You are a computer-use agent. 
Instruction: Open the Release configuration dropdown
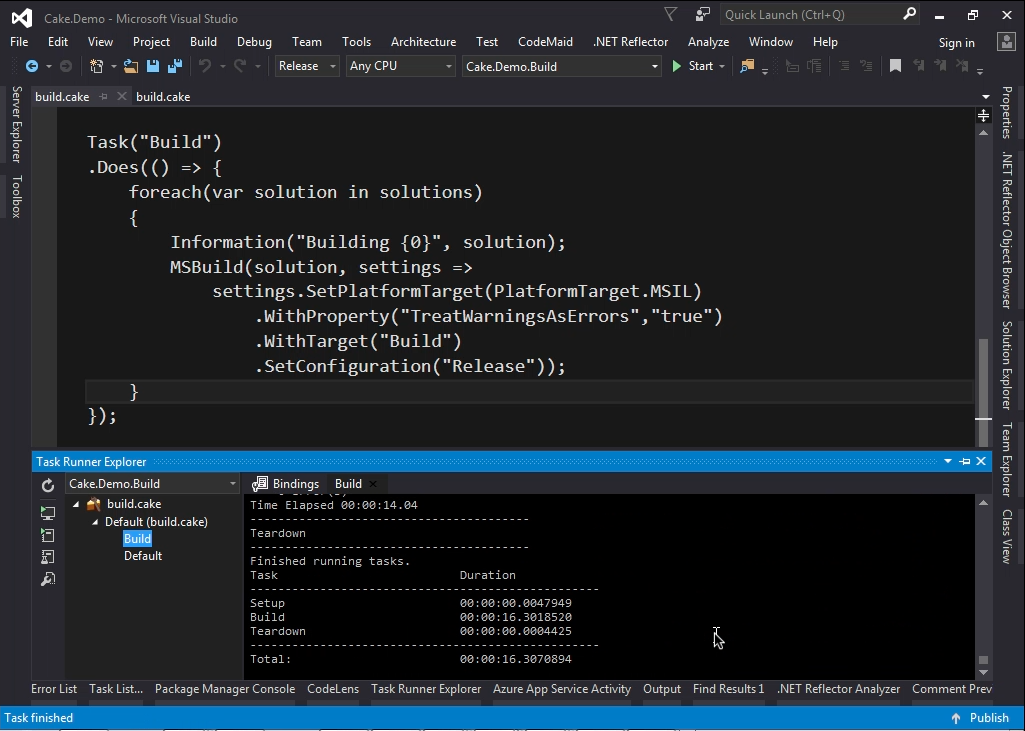[307, 66]
